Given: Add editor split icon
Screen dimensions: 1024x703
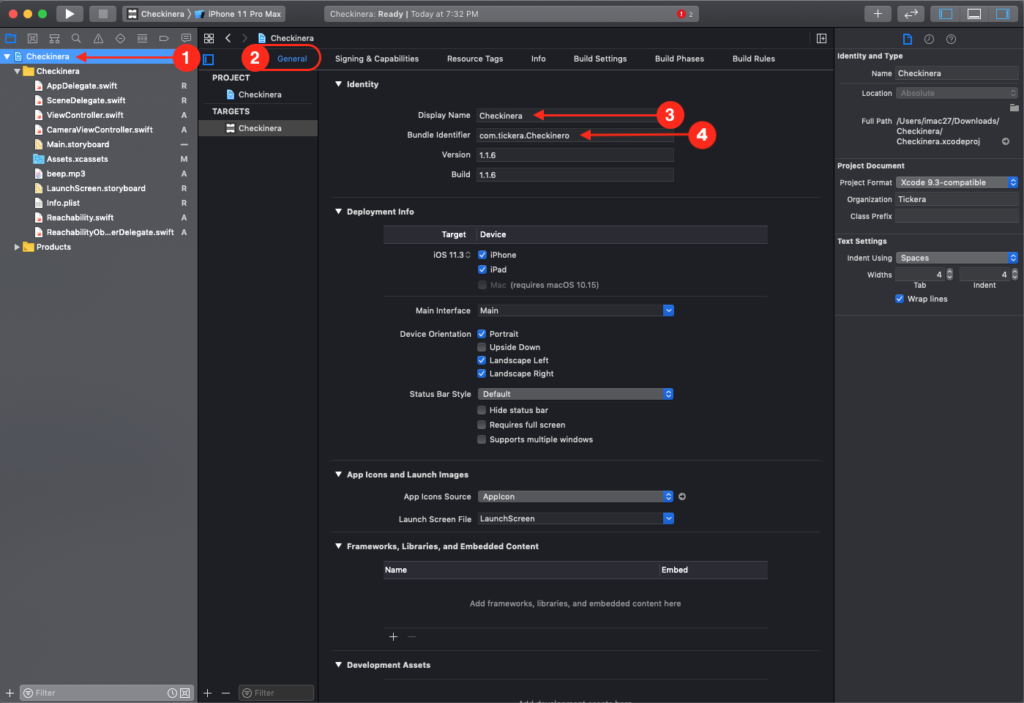Looking at the screenshot, I should coord(822,39).
